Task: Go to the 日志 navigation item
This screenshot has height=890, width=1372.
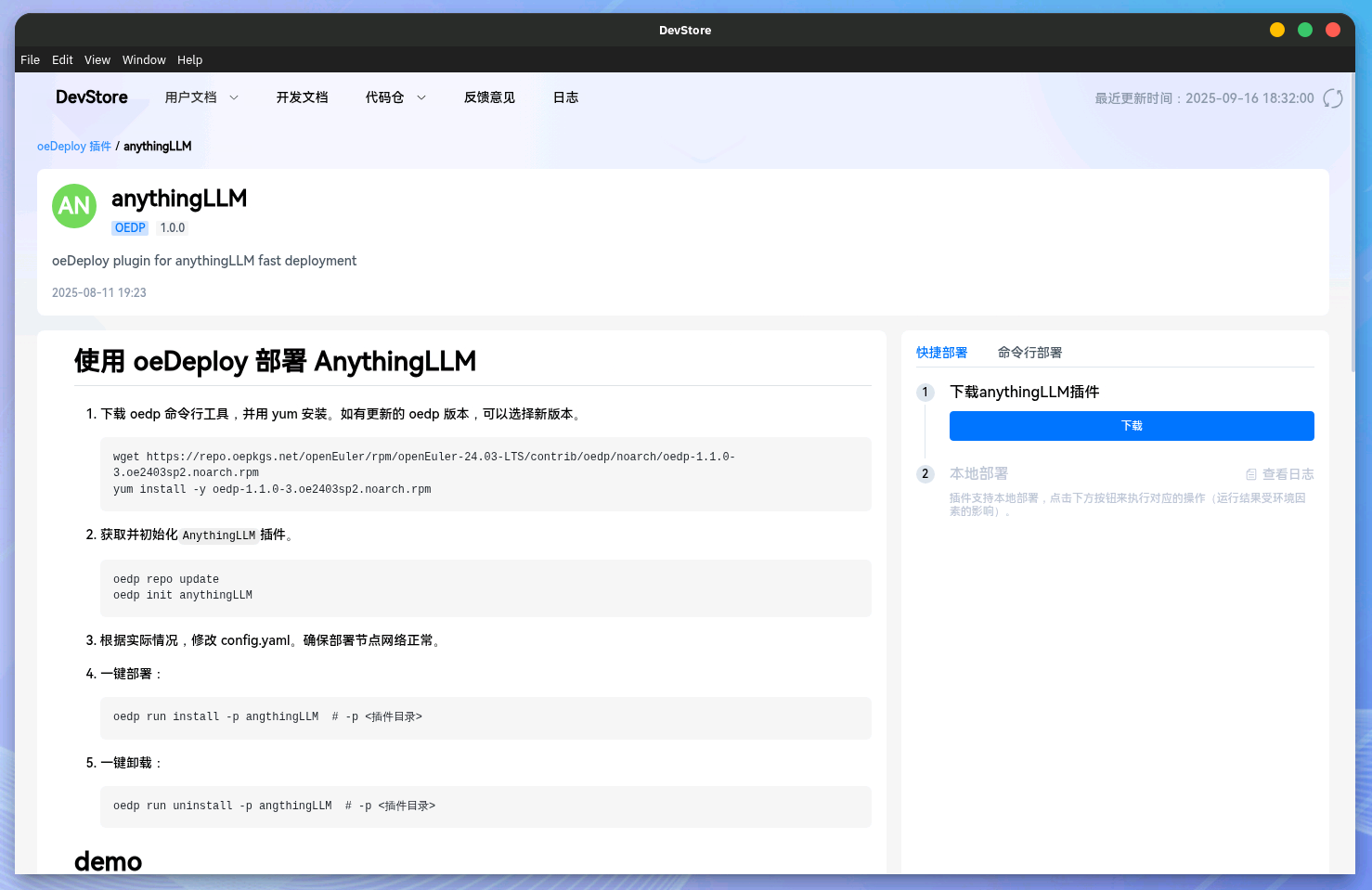Action: pos(565,97)
